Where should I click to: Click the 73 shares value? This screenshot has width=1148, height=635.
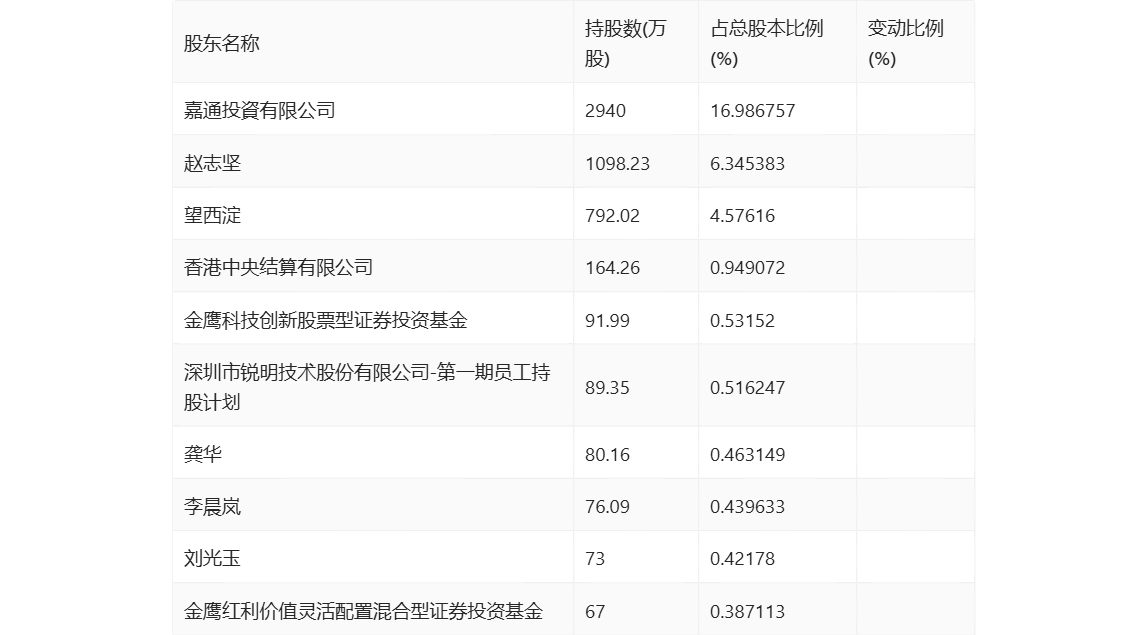point(595,558)
